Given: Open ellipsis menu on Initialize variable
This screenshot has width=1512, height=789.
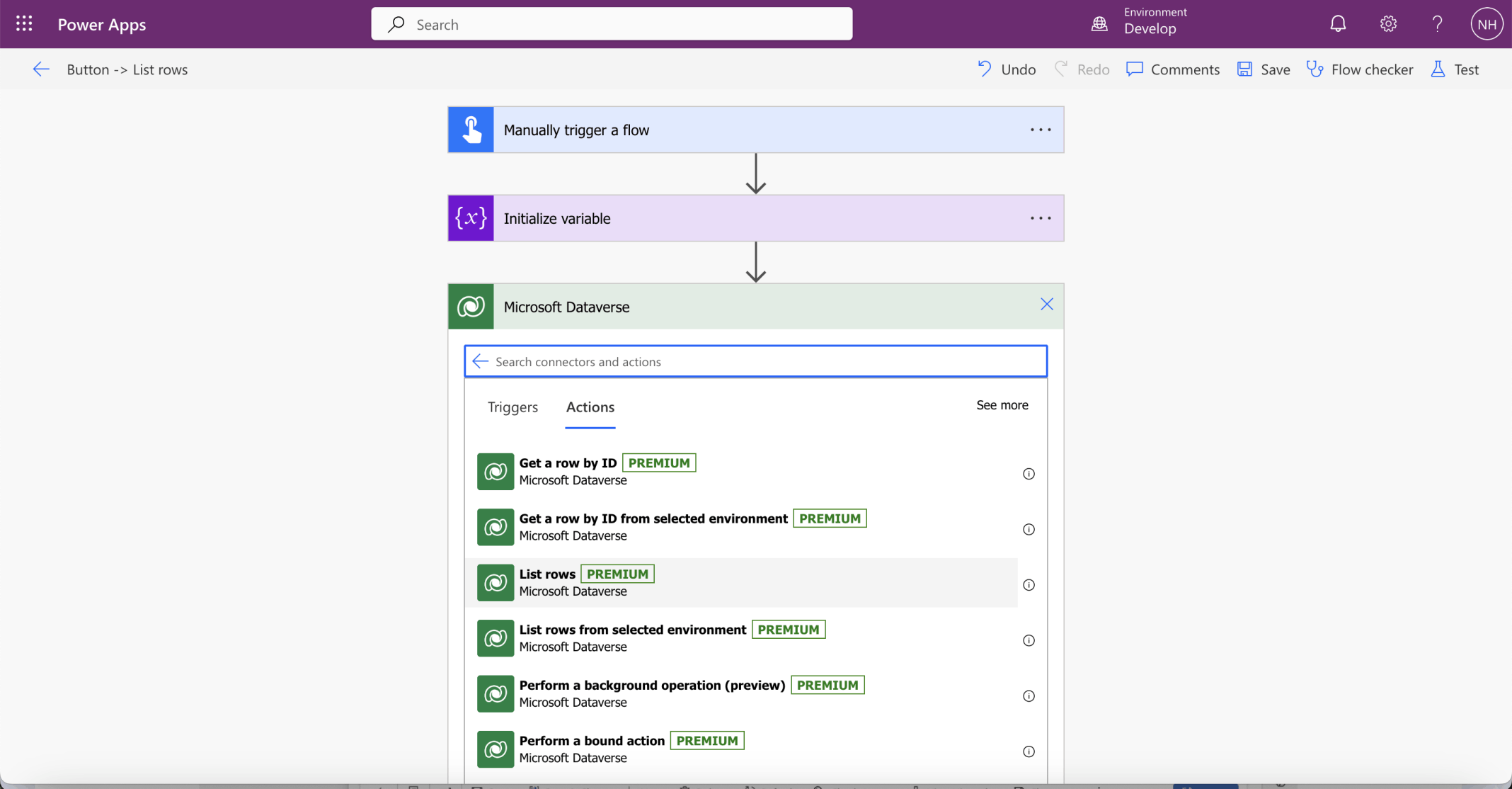Looking at the screenshot, I should point(1040,218).
